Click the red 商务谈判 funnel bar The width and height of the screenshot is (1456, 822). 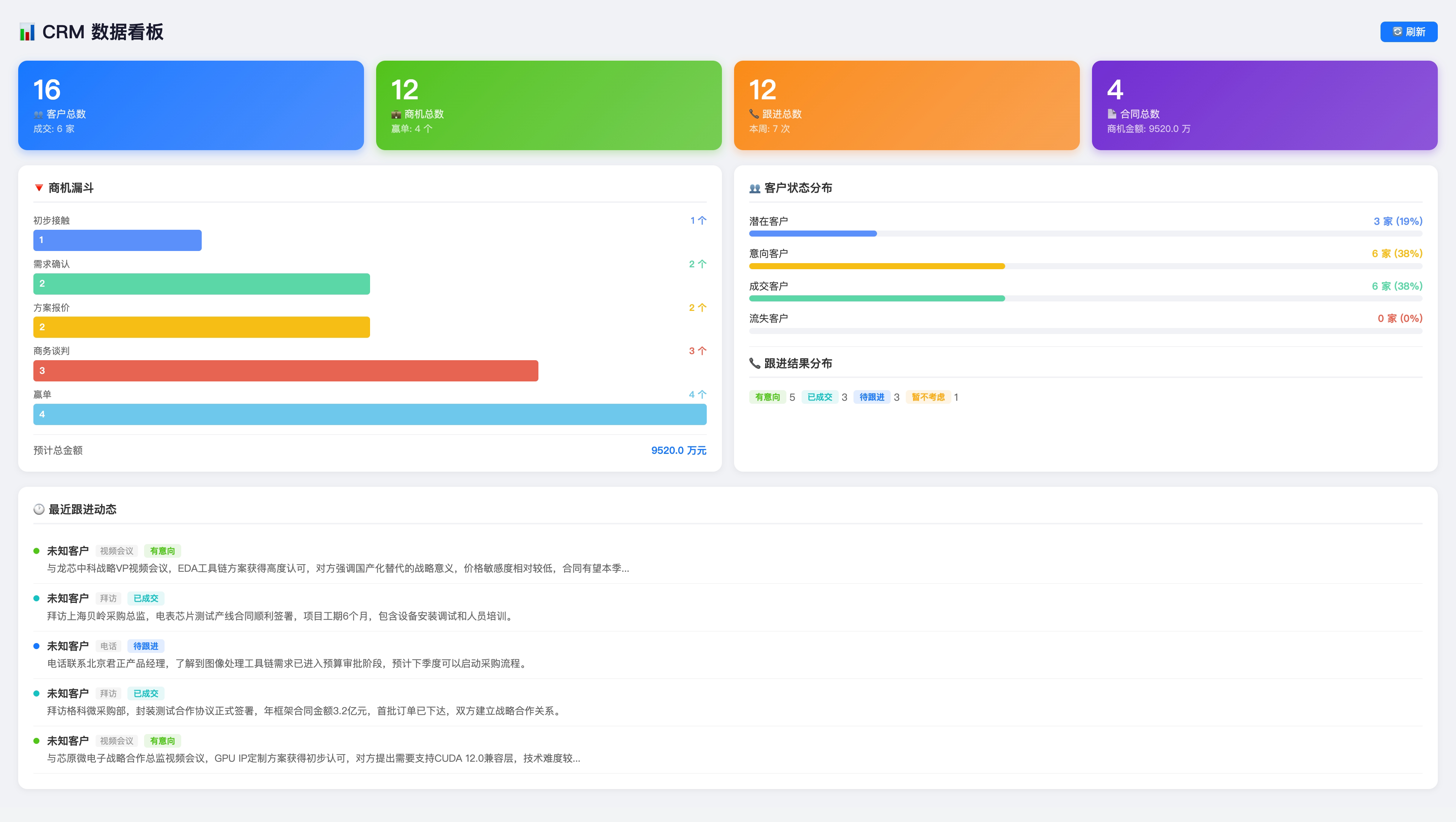[286, 371]
